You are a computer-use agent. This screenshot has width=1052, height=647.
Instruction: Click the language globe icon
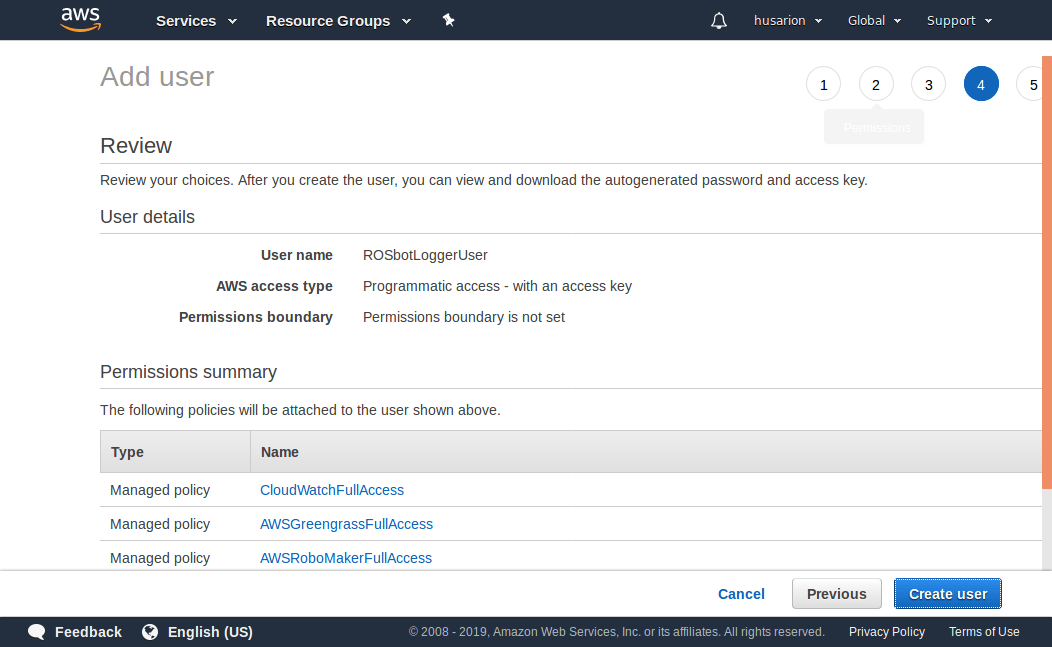pyautogui.click(x=150, y=632)
